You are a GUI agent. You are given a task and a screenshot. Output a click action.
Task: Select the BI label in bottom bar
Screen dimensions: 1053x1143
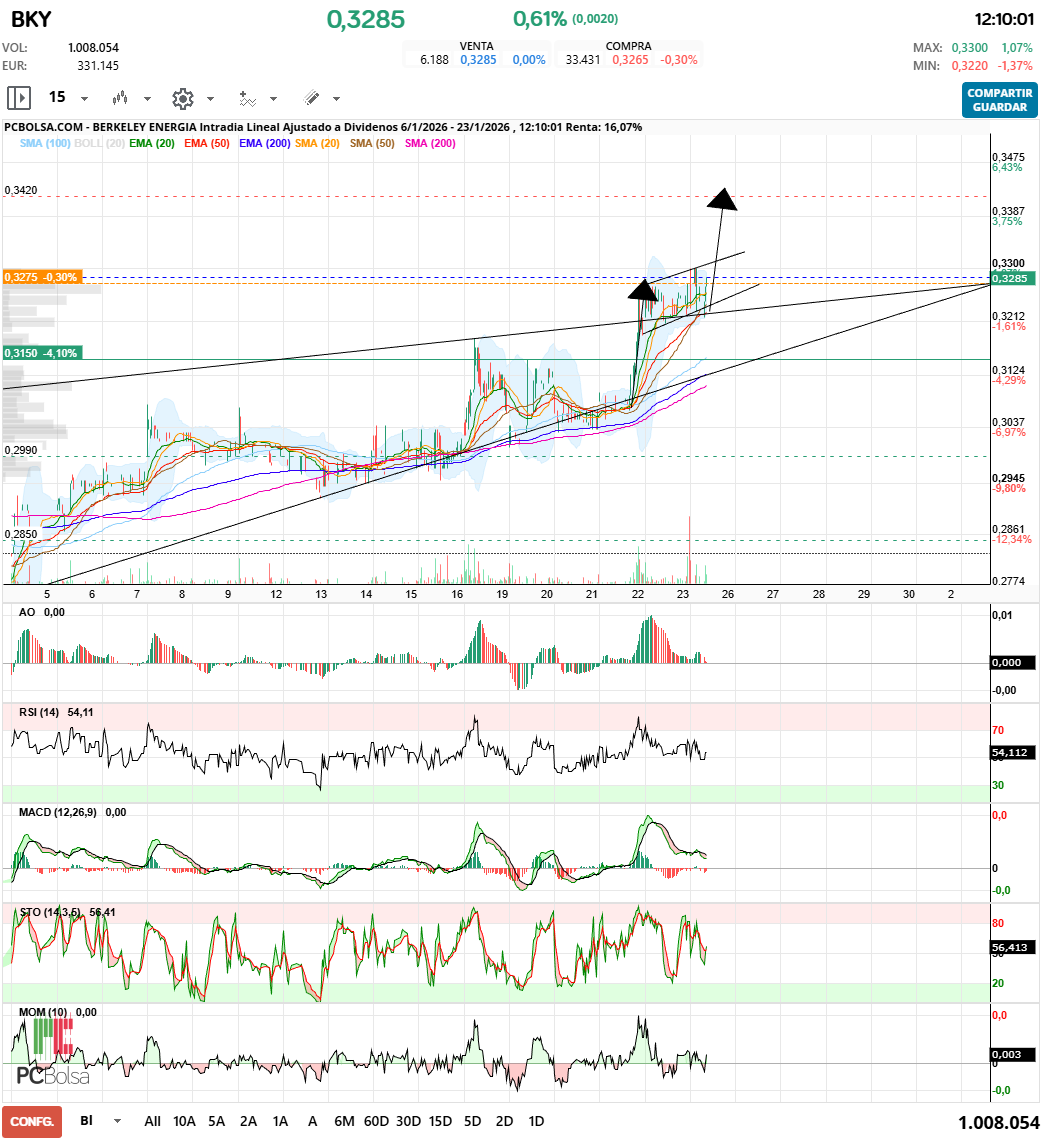pyautogui.click(x=86, y=1121)
